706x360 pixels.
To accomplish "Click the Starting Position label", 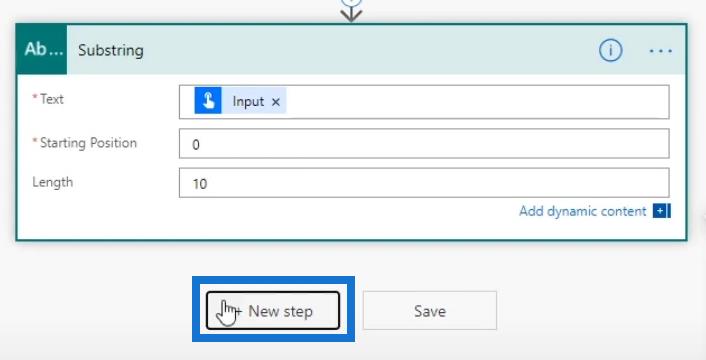I will coord(88,143).
